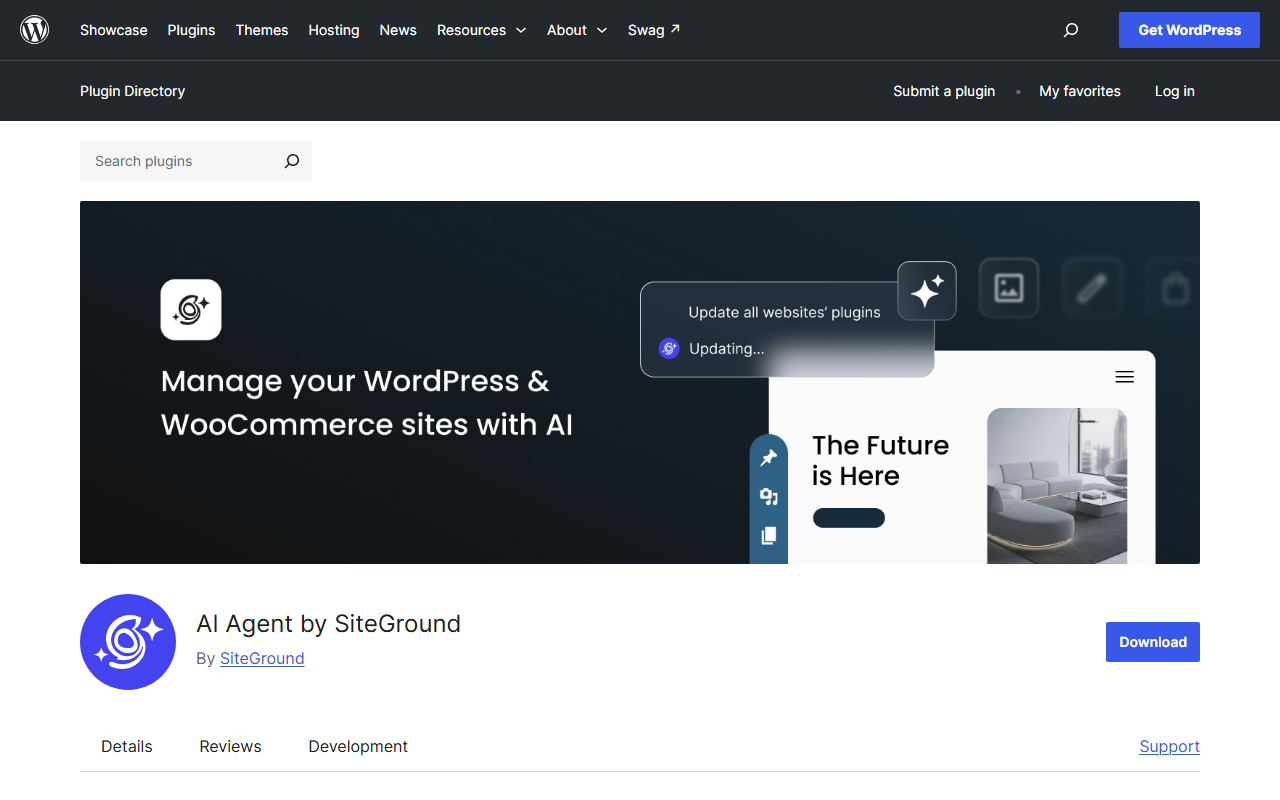Click the 'Updating...' status text
Viewport: 1280px width, 800px height.
(727, 348)
